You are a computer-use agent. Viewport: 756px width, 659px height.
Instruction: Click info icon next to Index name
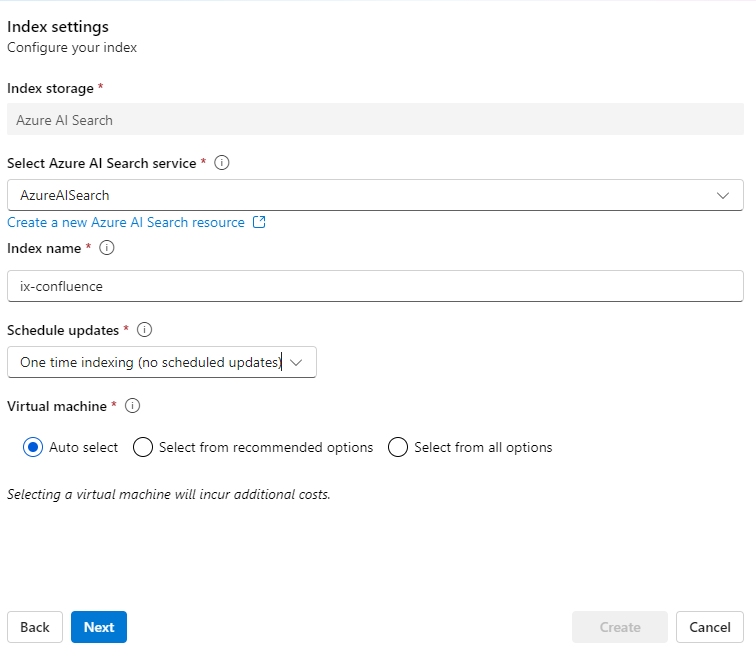pyautogui.click(x=107, y=248)
